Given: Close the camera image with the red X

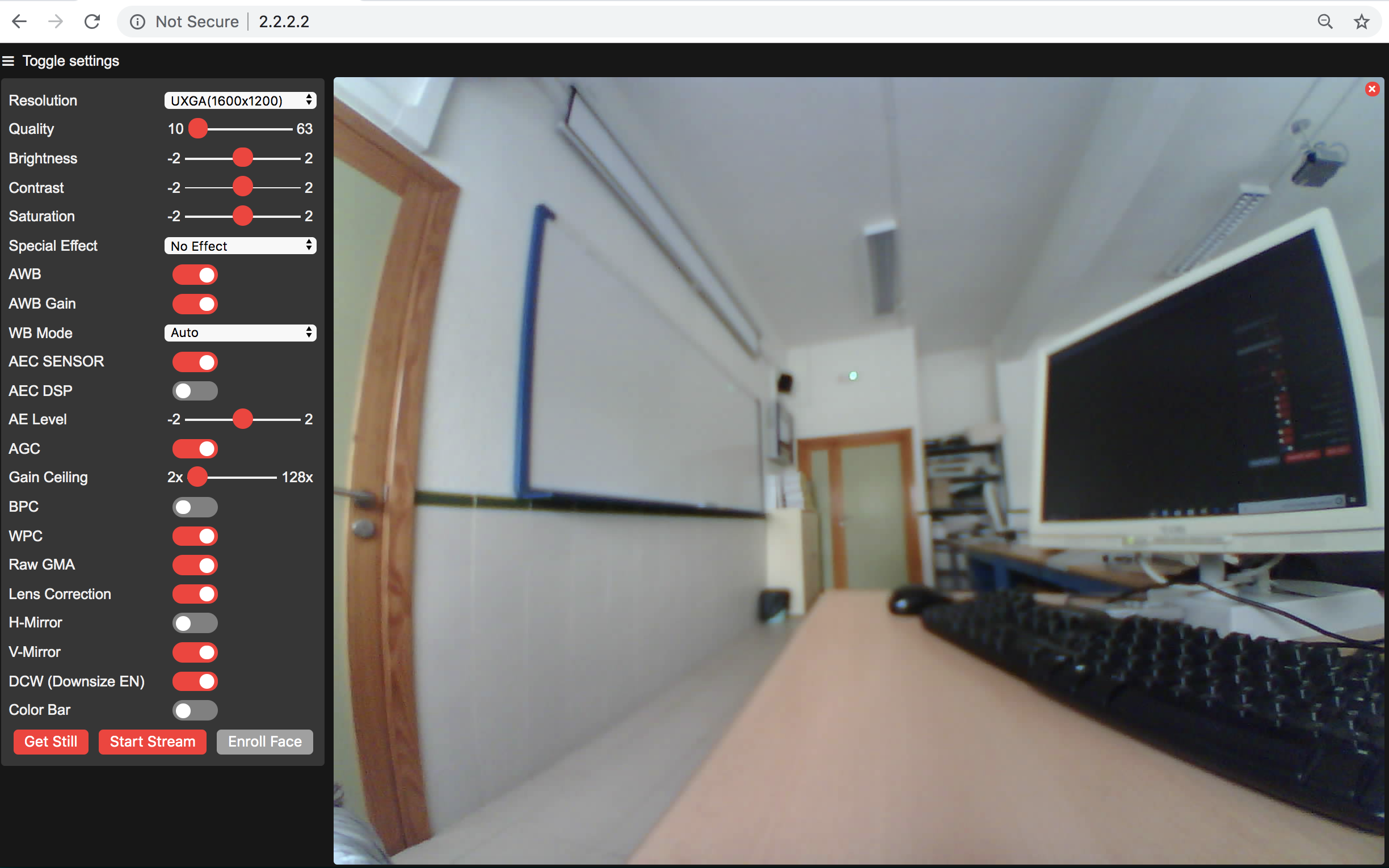Looking at the screenshot, I should [1372, 89].
